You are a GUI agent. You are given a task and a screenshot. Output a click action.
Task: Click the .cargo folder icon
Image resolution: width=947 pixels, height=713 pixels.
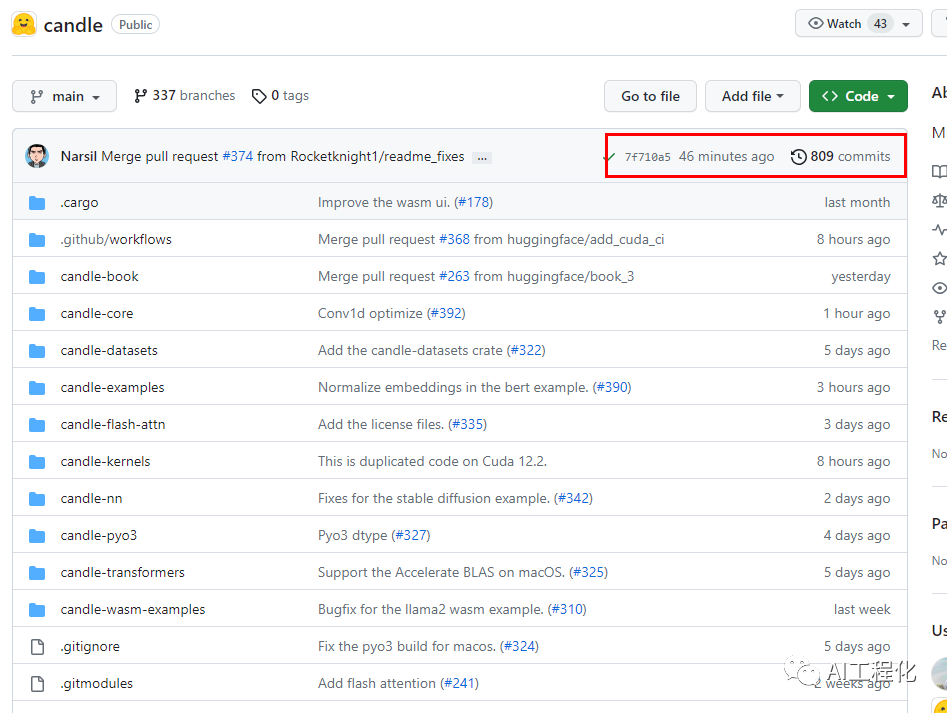click(37, 203)
